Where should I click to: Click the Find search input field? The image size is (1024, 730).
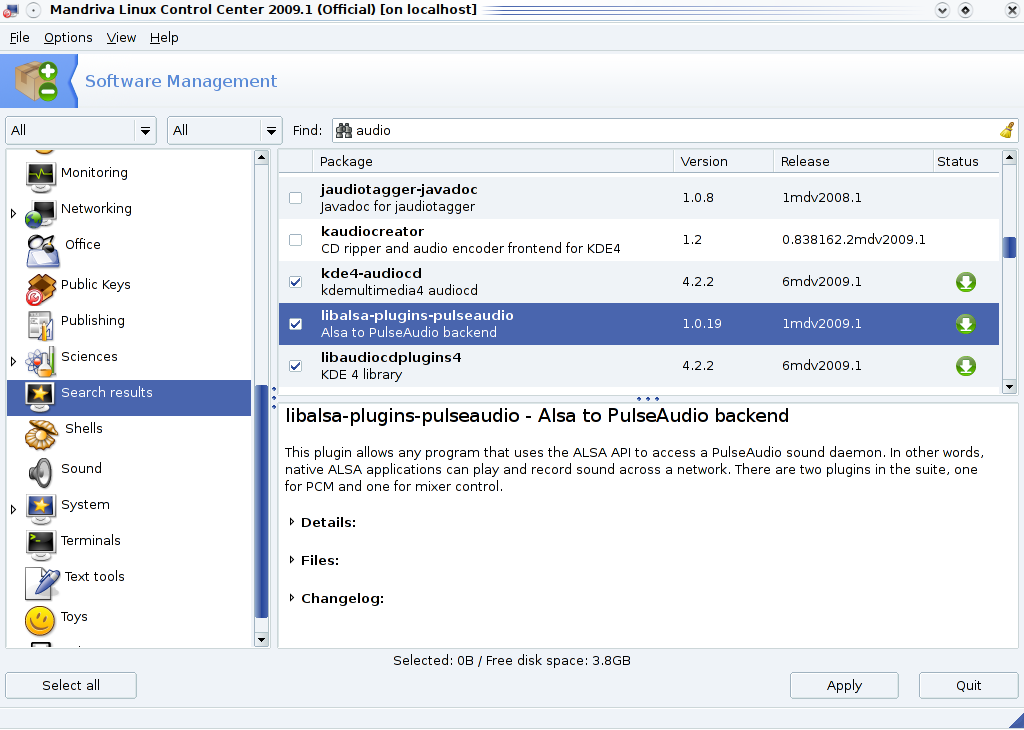click(670, 130)
